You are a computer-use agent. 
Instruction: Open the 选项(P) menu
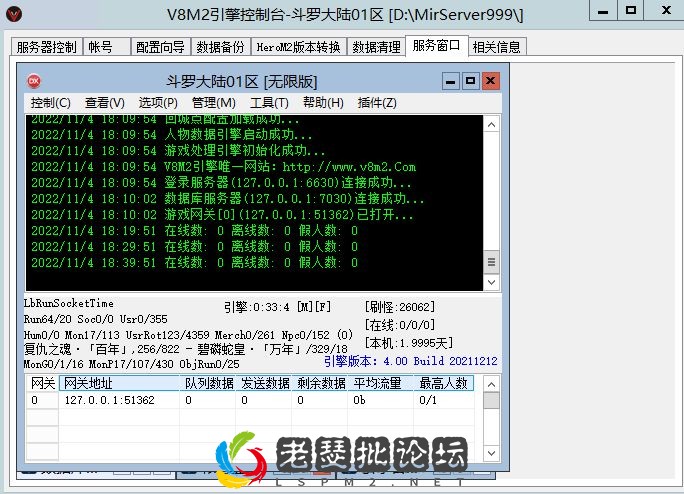tap(158, 103)
